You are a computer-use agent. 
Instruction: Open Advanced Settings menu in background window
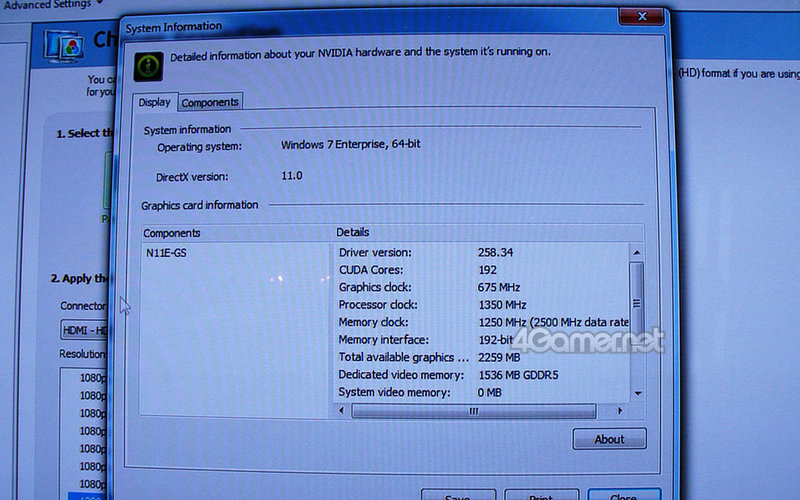pos(53,4)
